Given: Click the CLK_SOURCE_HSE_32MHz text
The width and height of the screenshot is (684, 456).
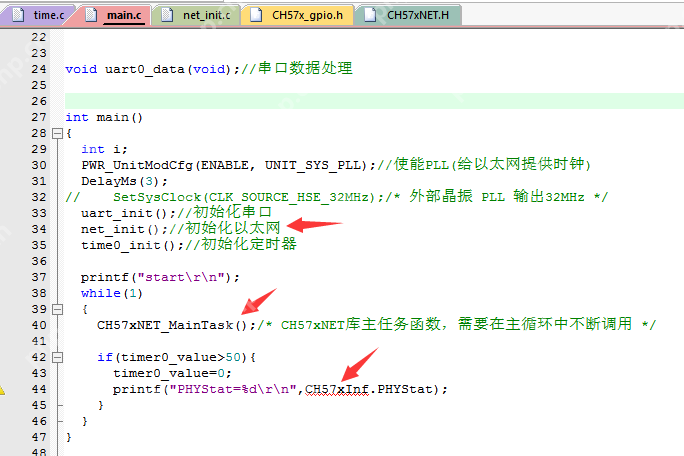Looking at the screenshot, I should click(289, 197).
